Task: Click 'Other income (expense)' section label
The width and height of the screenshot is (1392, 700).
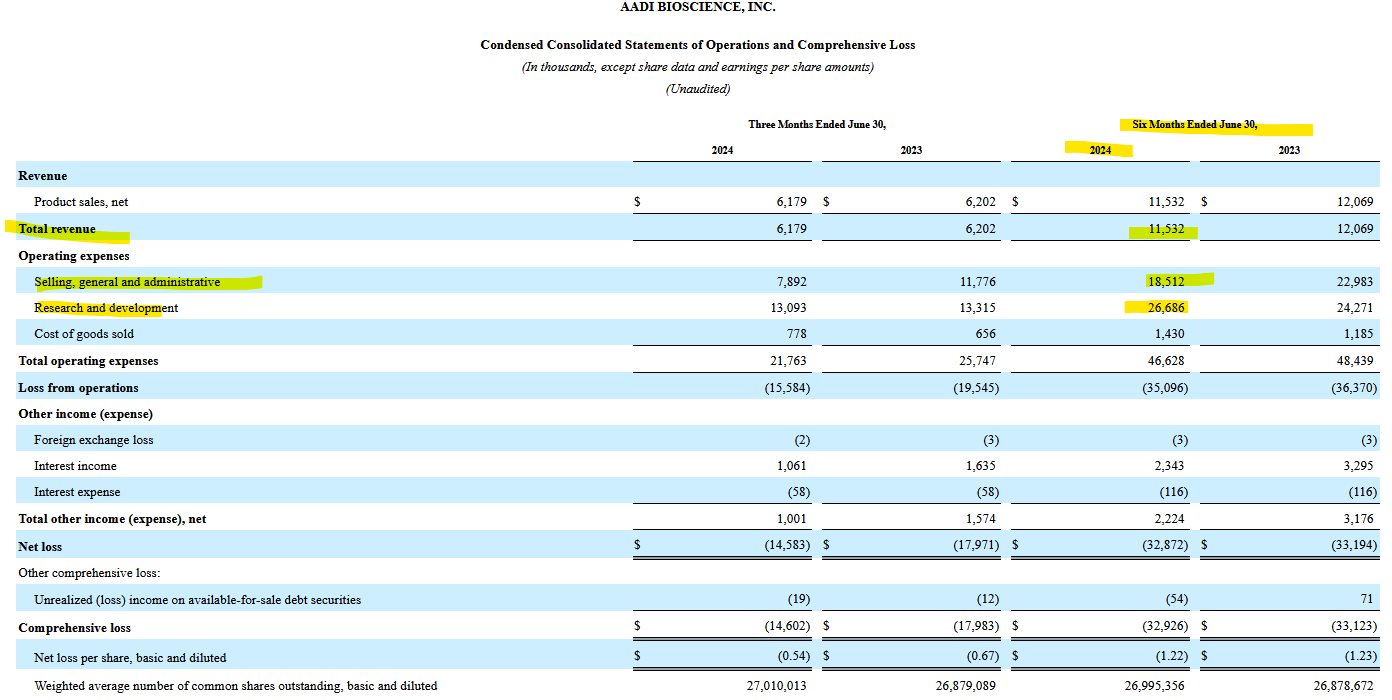Action: click(85, 414)
